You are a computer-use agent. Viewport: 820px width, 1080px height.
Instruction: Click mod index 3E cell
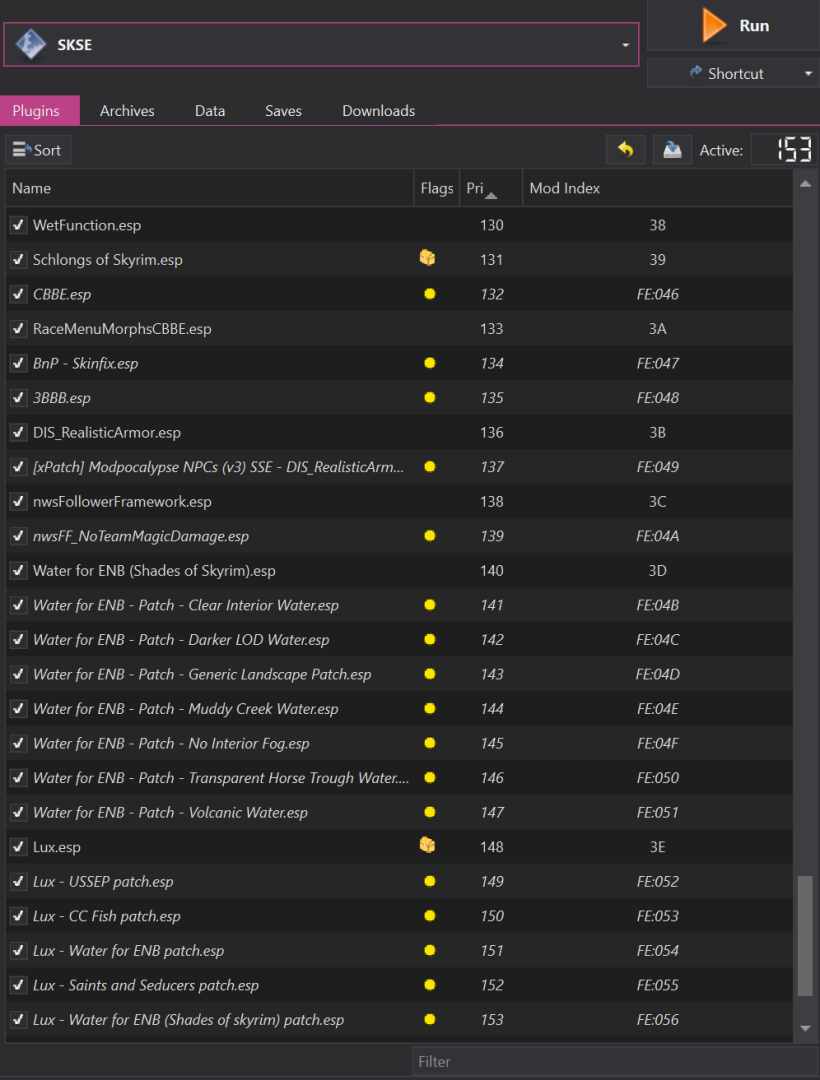(x=658, y=847)
